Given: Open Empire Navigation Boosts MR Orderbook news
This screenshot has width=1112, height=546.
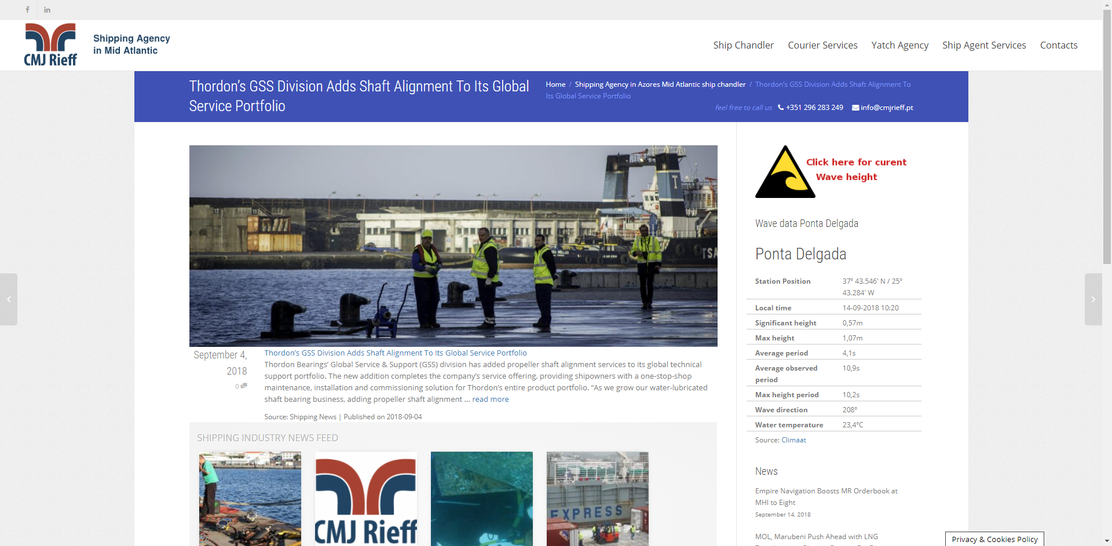Looking at the screenshot, I should point(827,496).
